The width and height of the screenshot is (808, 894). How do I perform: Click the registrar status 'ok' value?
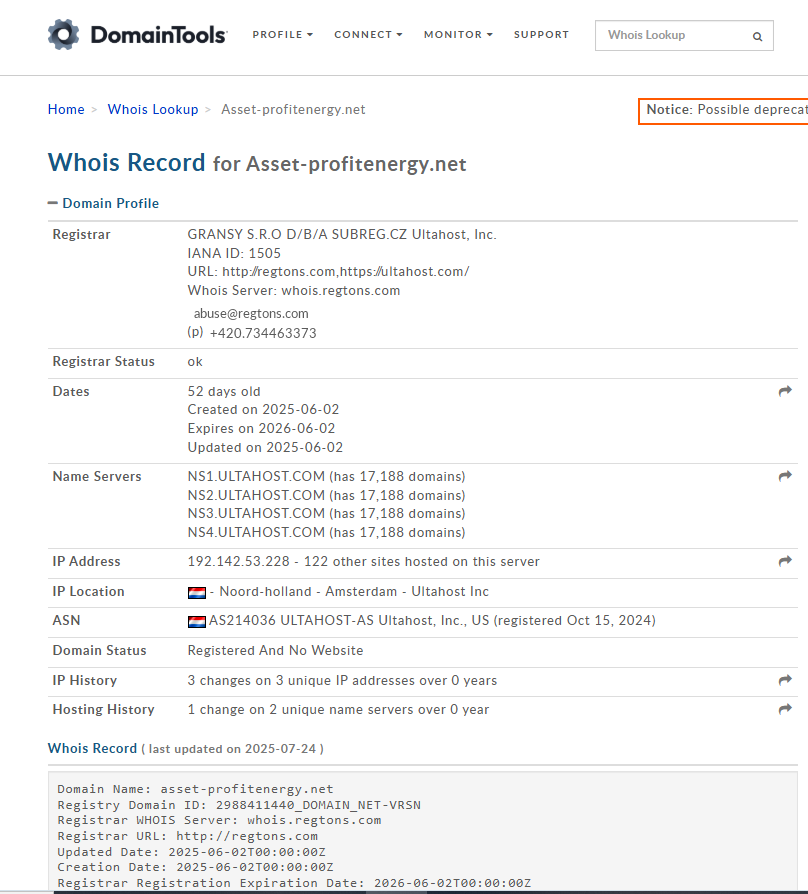point(195,362)
